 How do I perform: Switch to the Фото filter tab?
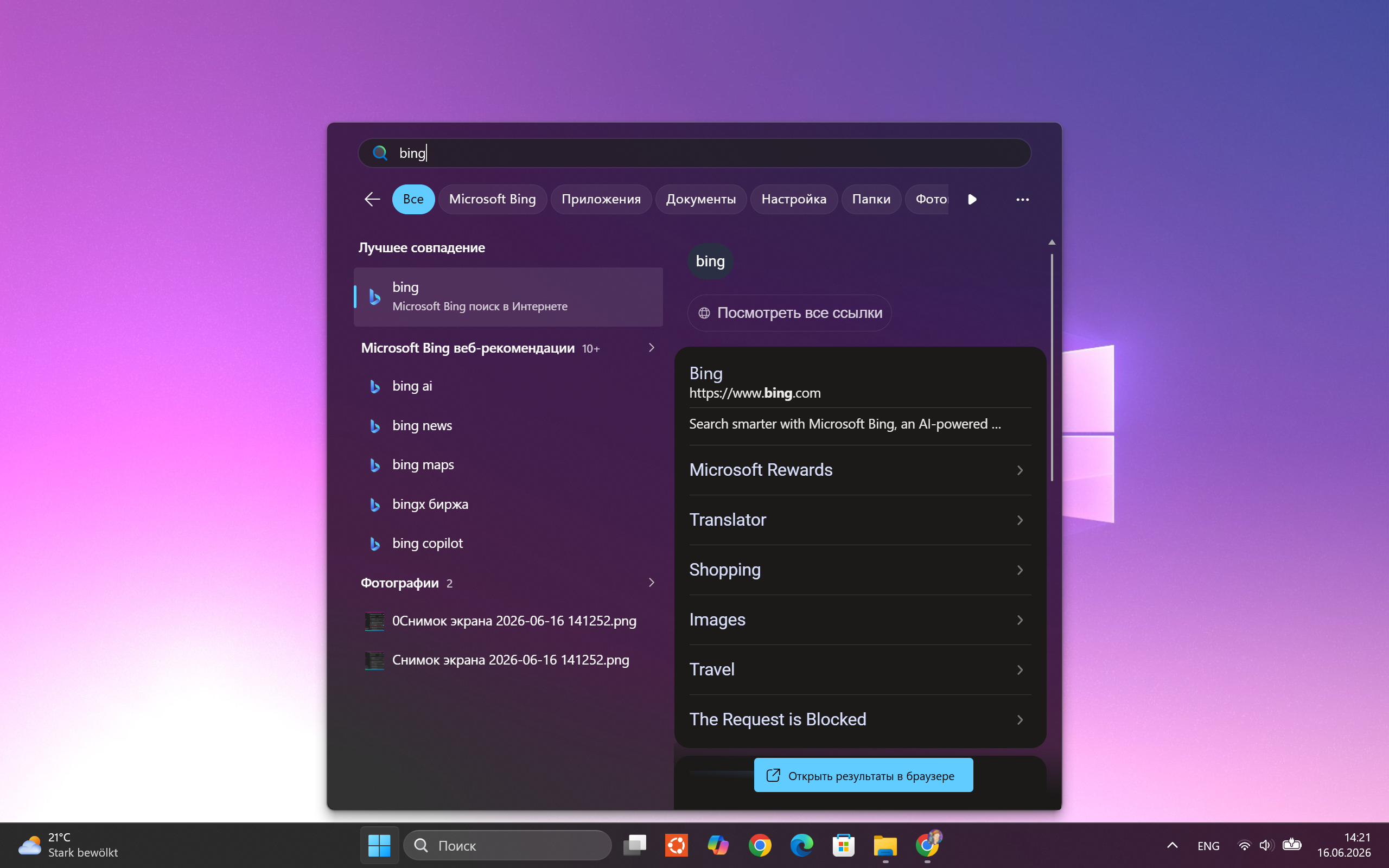(x=927, y=199)
